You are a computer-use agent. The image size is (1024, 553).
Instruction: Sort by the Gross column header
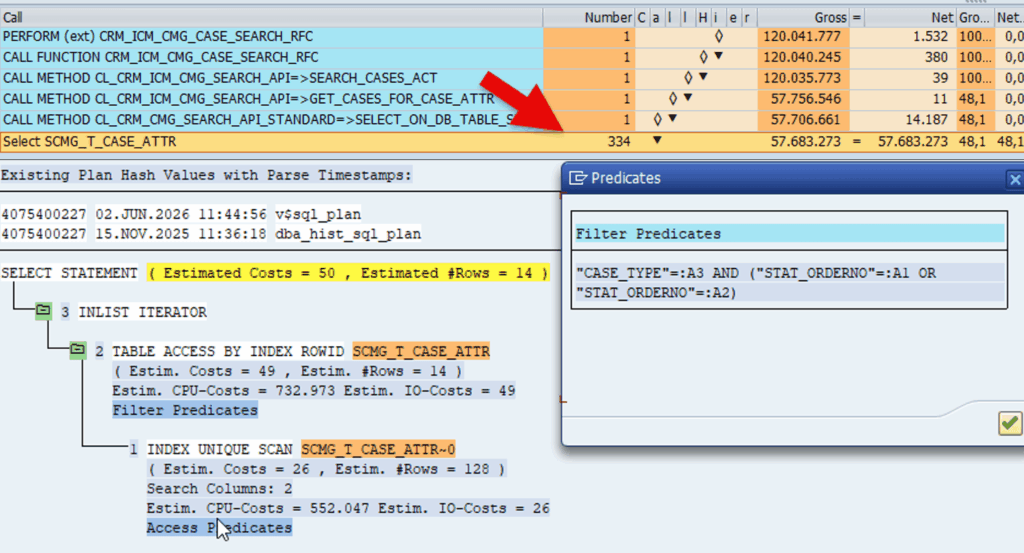[803, 18]
